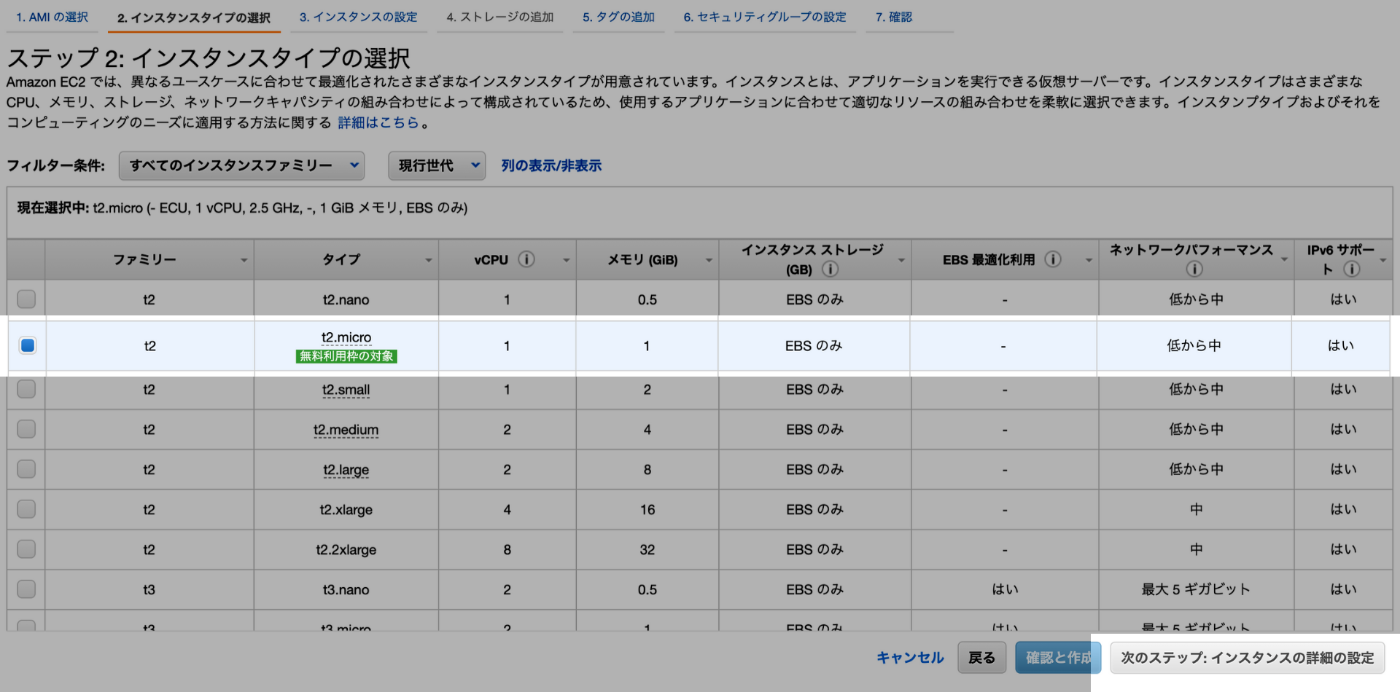Click the t2.medium type name
The height and width of the screenshot is (692, 1400).
346,430
